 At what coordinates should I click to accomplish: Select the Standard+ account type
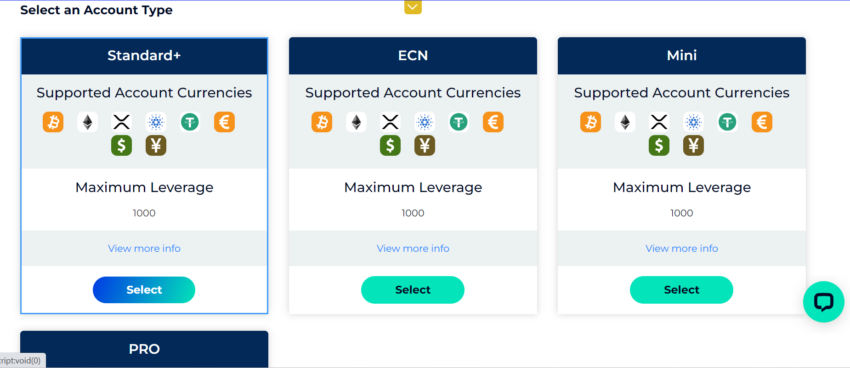[144, 290]
